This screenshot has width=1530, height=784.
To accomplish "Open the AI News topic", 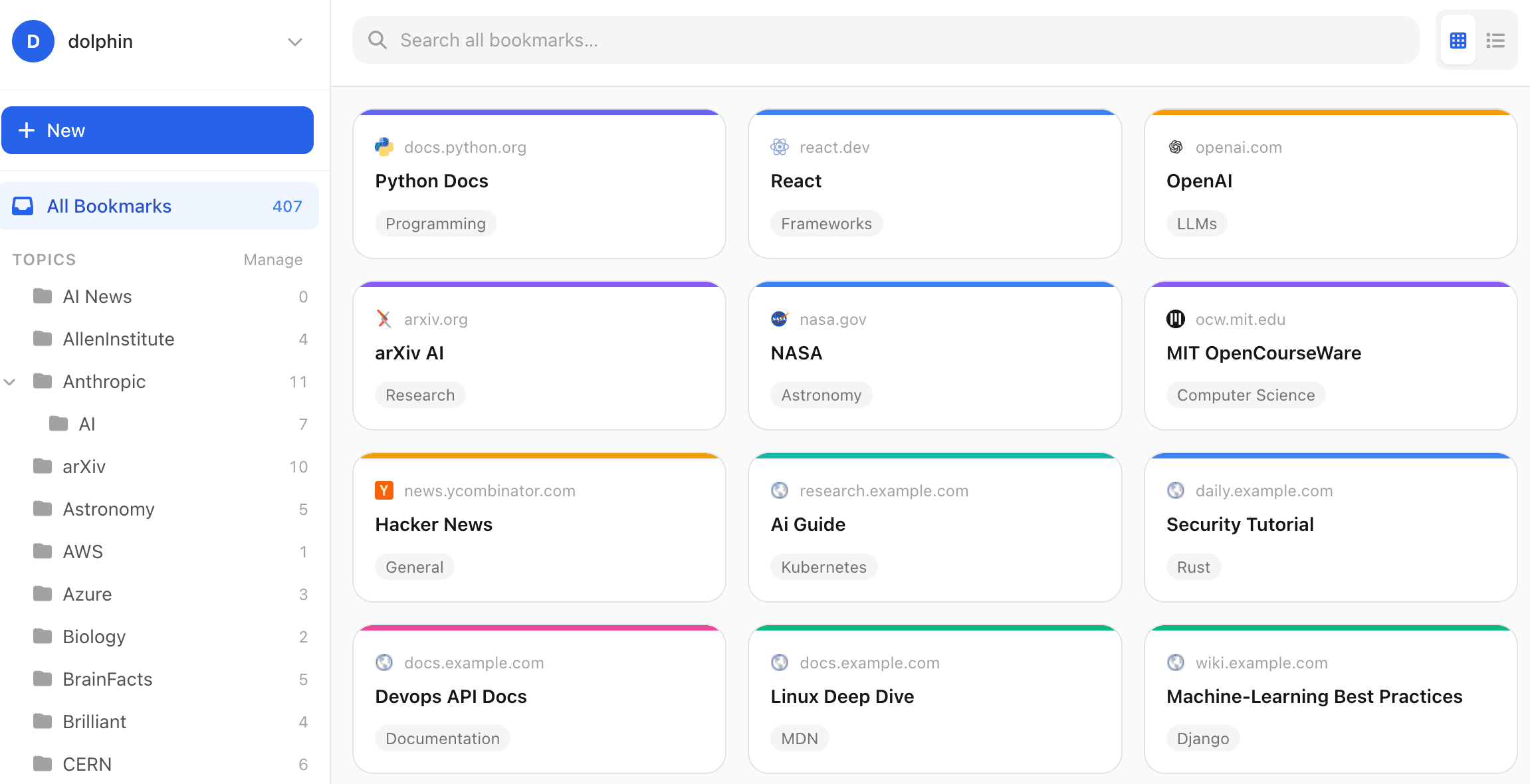I will (160, 296).
